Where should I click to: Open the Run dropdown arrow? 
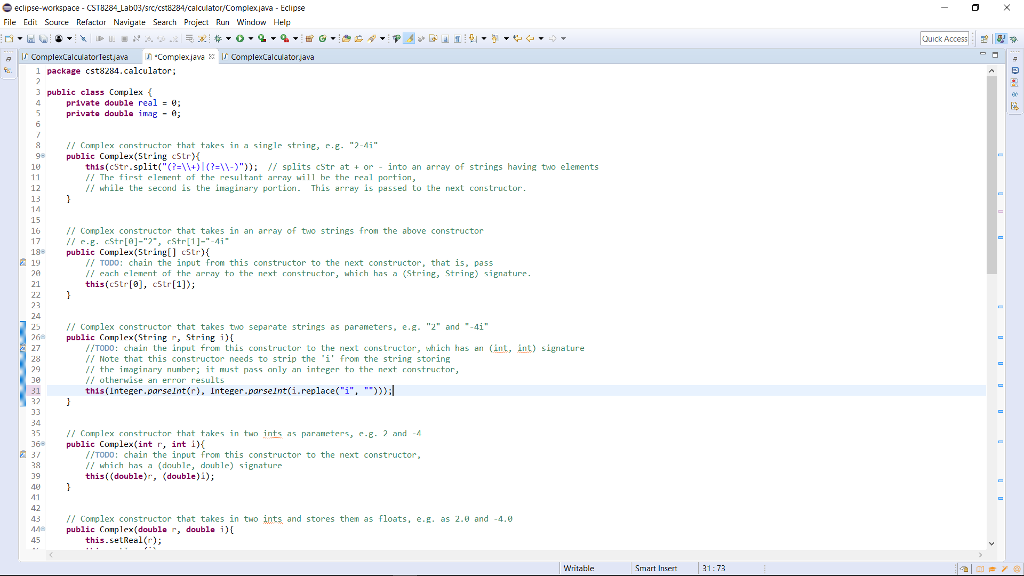click(x=251, y=37)
